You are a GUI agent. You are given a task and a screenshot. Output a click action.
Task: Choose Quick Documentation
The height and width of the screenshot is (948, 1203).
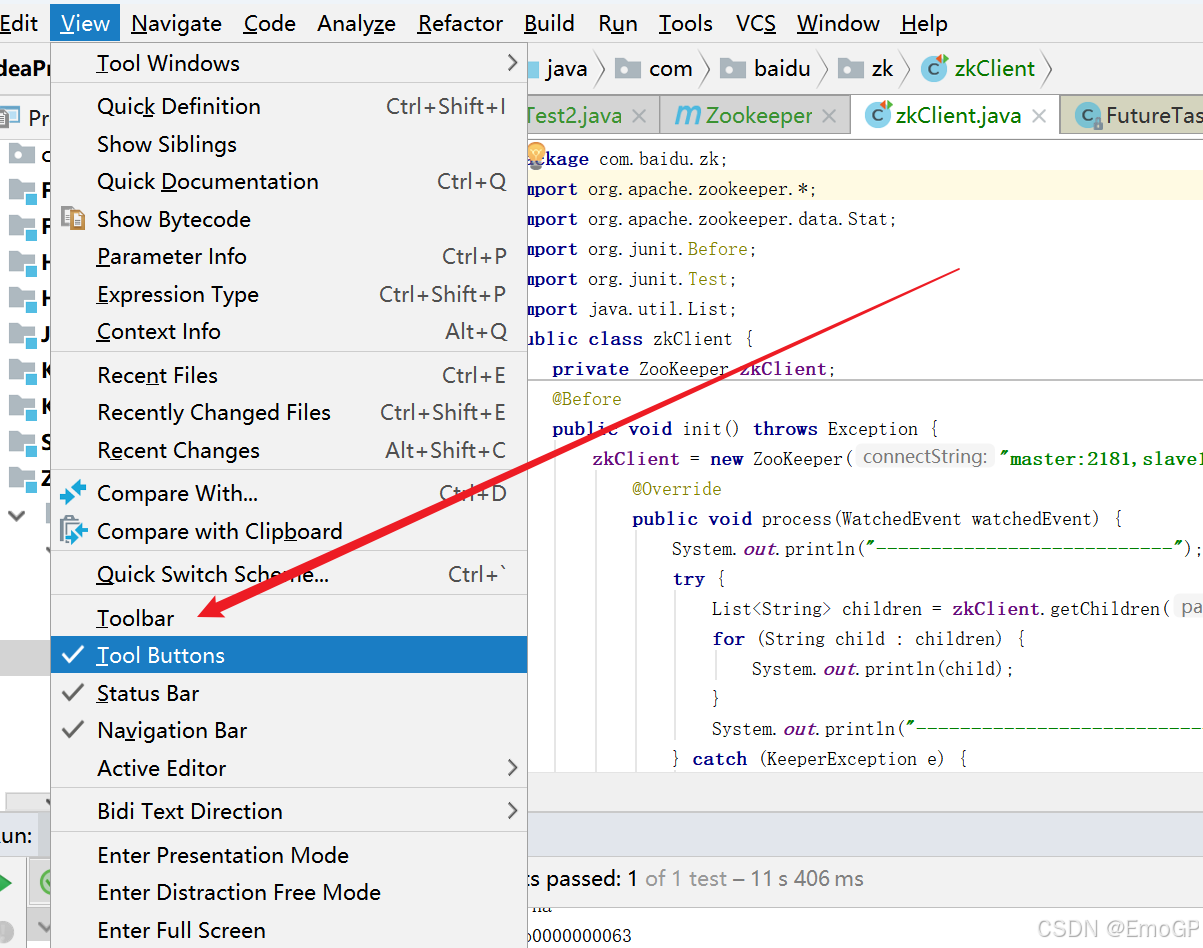(289, 181)
